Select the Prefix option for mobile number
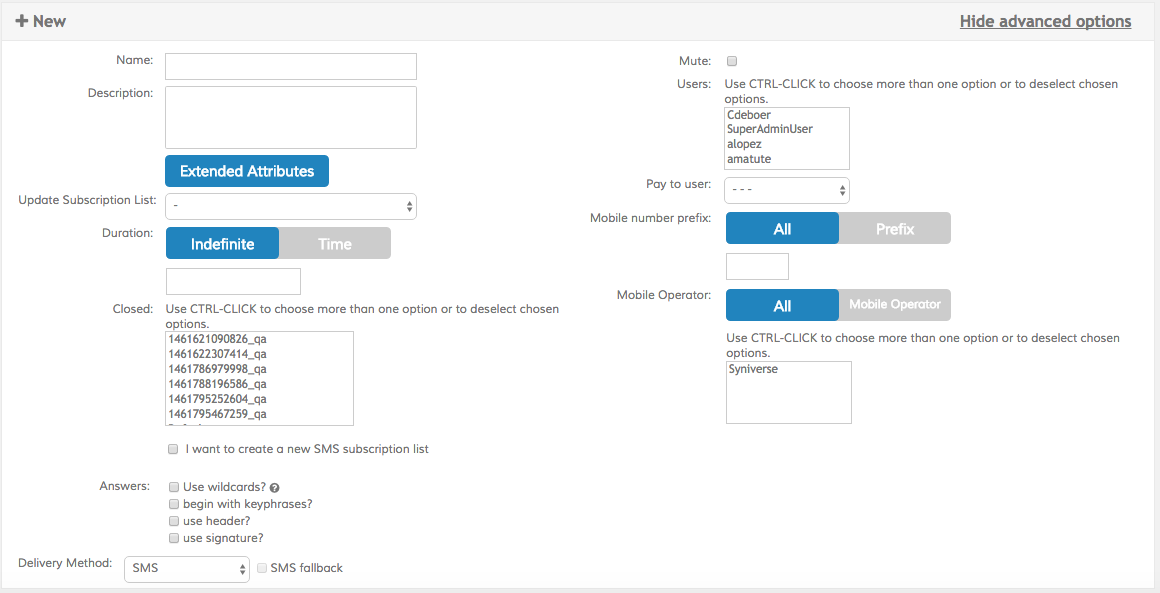The image size is (1160, 593). tap(894, 229)
